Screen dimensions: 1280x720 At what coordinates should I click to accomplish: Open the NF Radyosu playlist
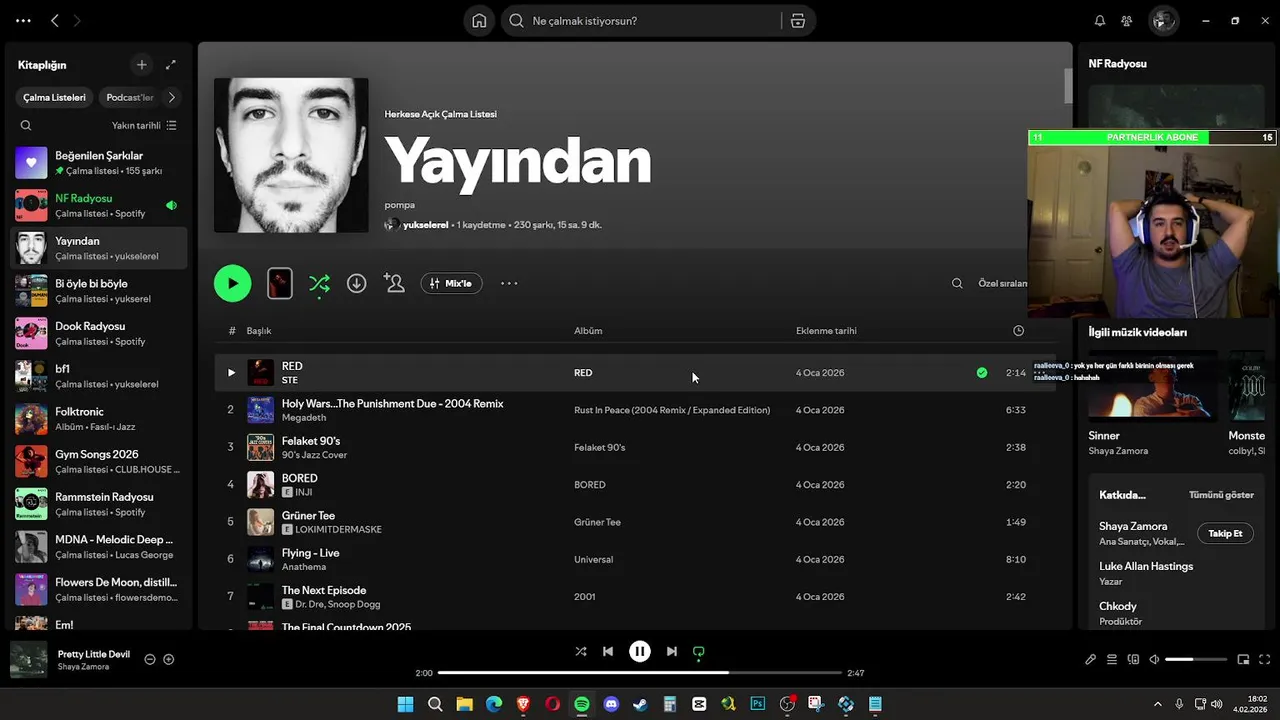click(x=97, y=205)
